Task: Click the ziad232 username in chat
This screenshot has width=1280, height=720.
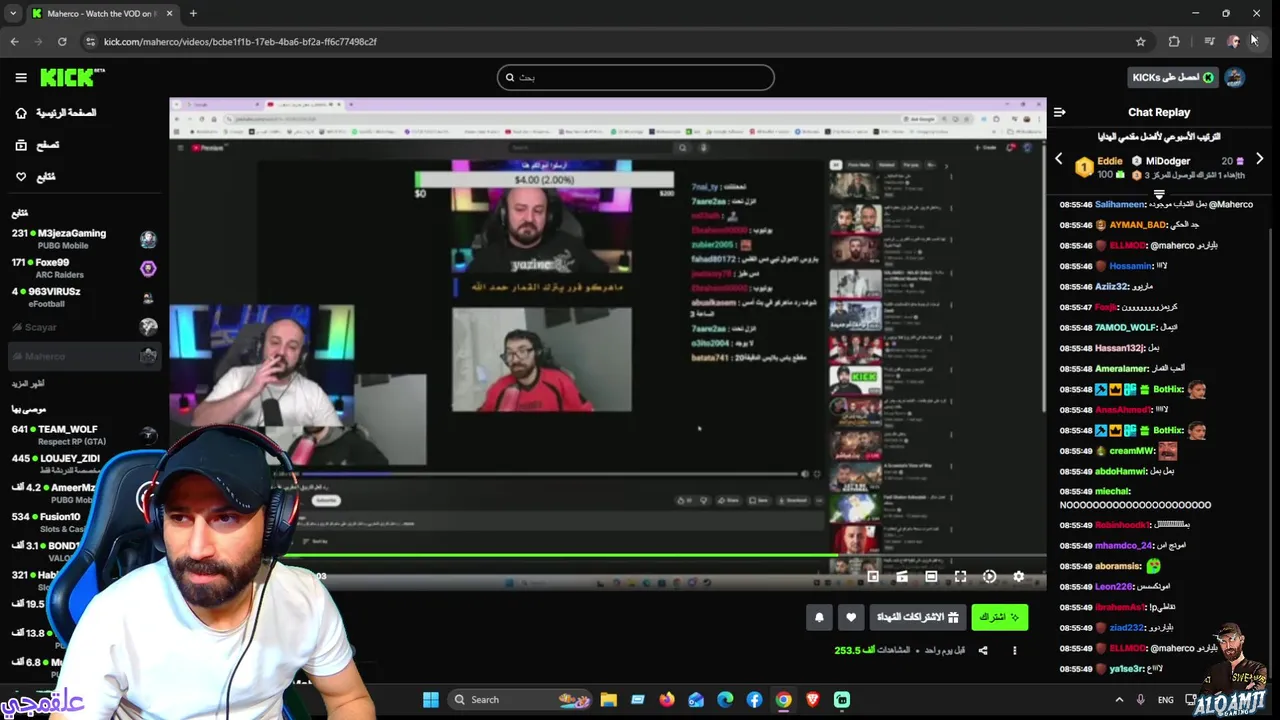Action: 1126,628
